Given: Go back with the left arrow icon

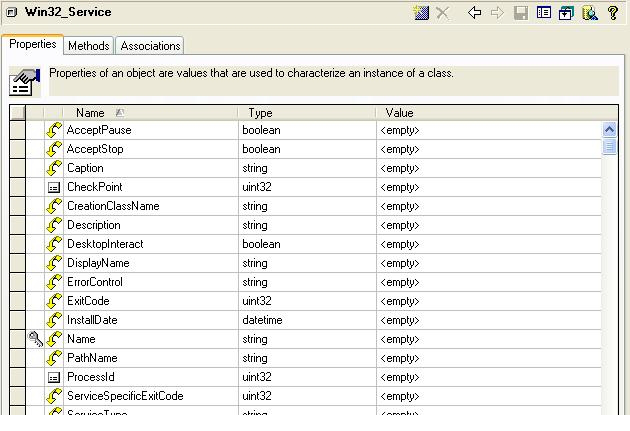Looking at the screenshot, I should click(x=475, y=13).
